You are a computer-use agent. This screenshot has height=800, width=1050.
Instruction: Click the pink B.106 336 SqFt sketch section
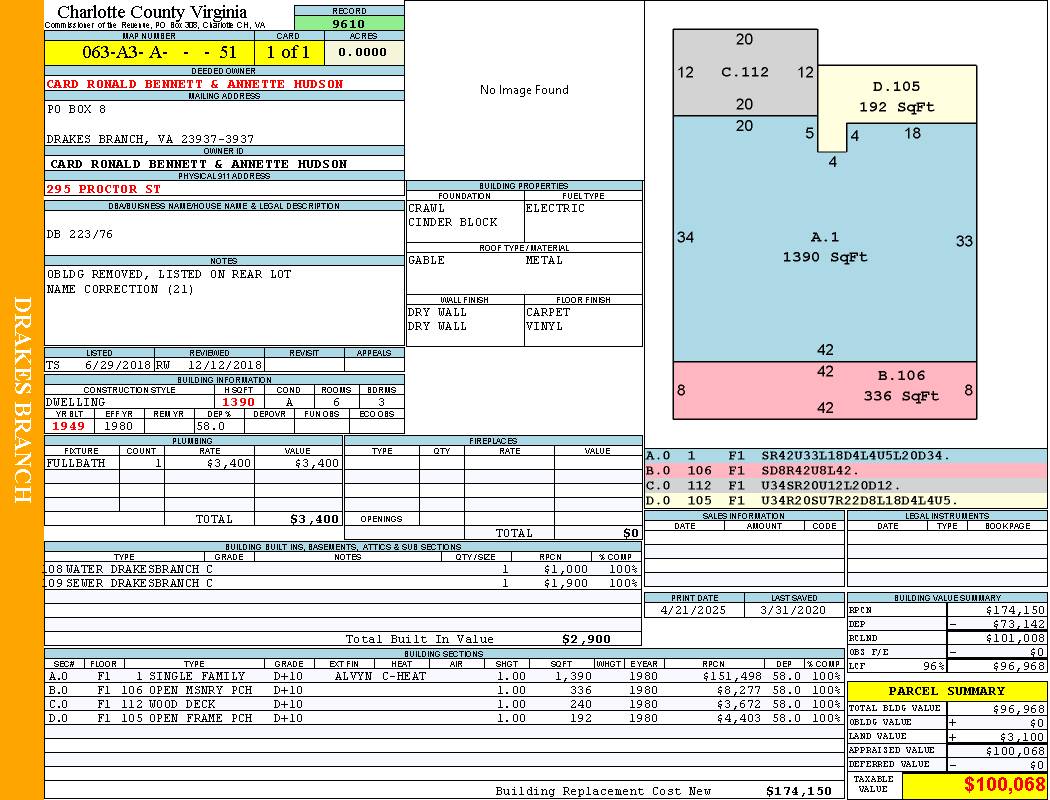[x=824, y=389]
